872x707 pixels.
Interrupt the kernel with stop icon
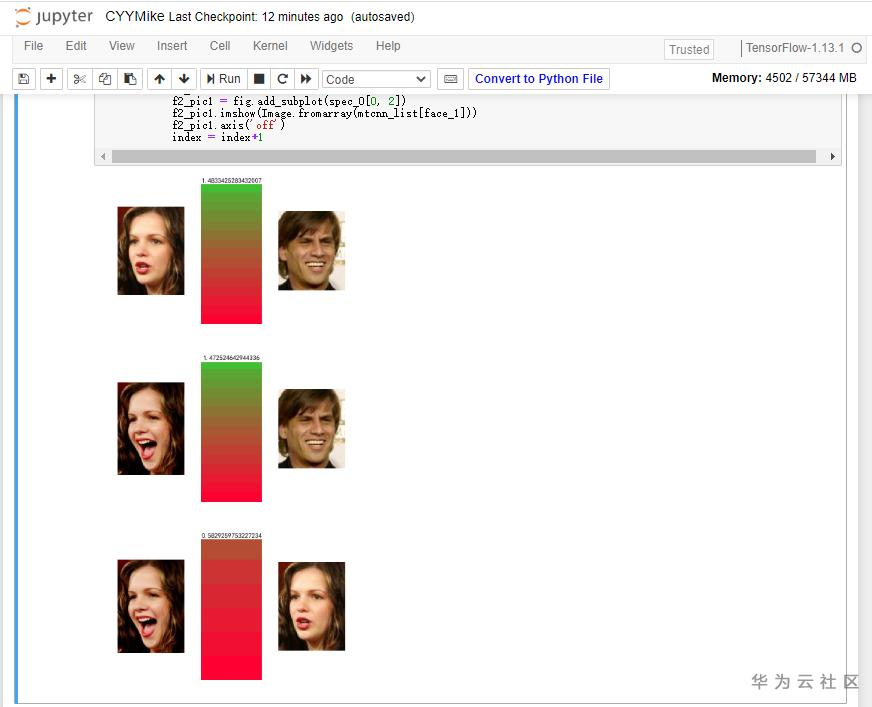[259, 79]
